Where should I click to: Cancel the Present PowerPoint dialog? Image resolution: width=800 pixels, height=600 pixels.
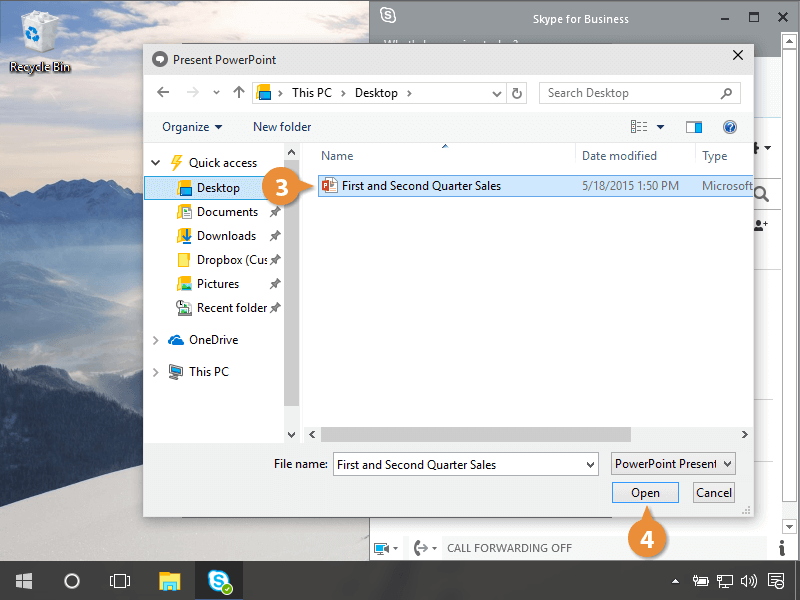(714, 493)
